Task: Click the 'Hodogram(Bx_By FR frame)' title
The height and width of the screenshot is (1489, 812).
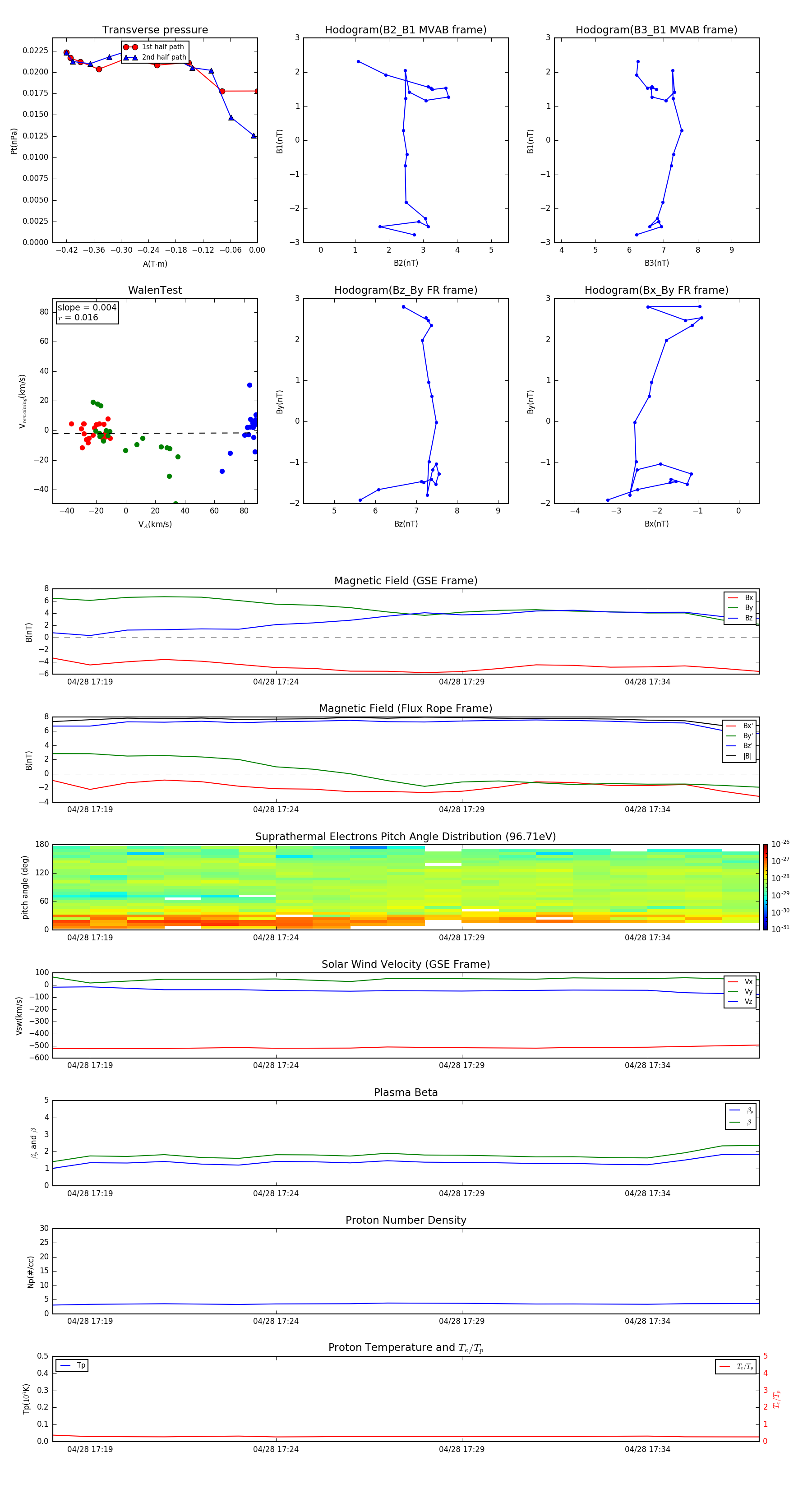Action: 656,290
